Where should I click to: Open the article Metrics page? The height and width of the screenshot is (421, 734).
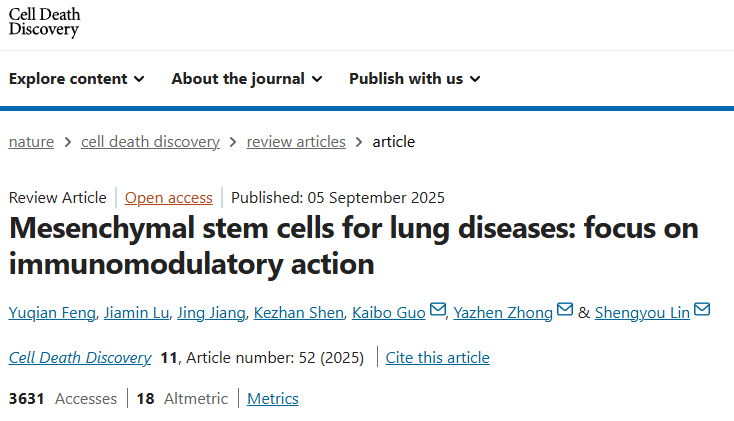(x=273, y=399)
